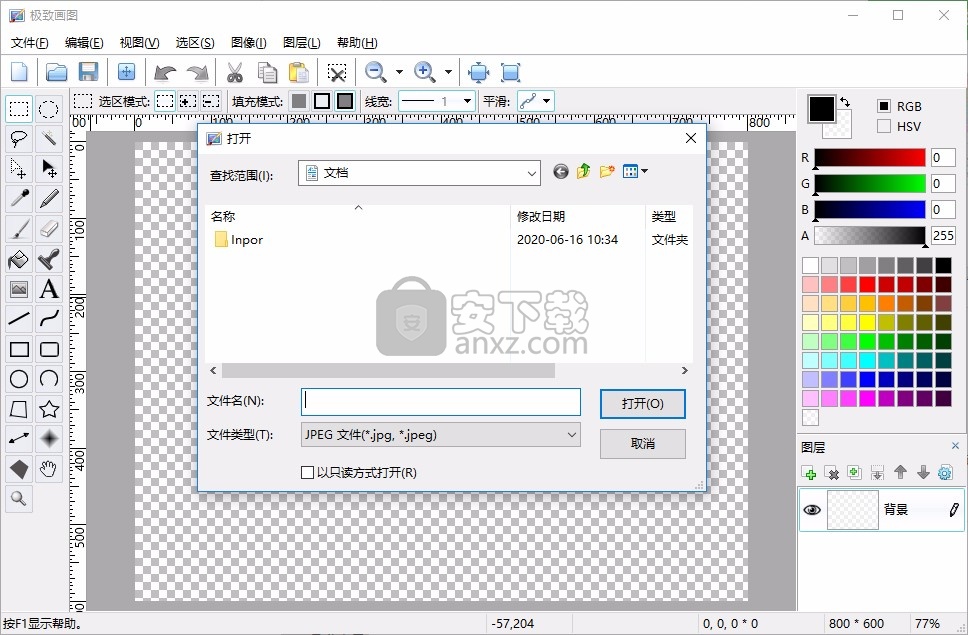
Task: Swap foreground and background colors
Action: [x=845, y=102]
